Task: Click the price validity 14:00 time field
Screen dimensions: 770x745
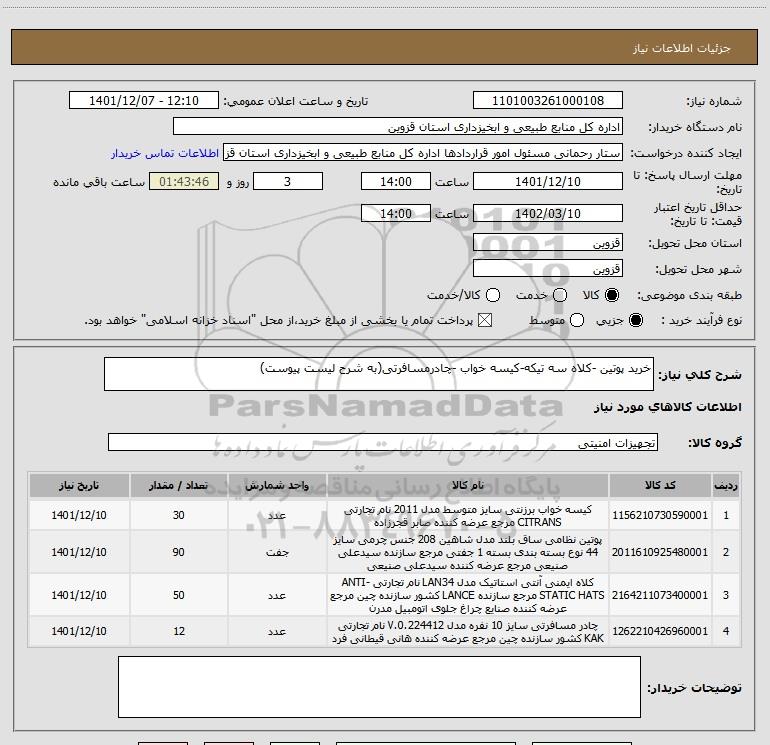Action: pos(396,213)
